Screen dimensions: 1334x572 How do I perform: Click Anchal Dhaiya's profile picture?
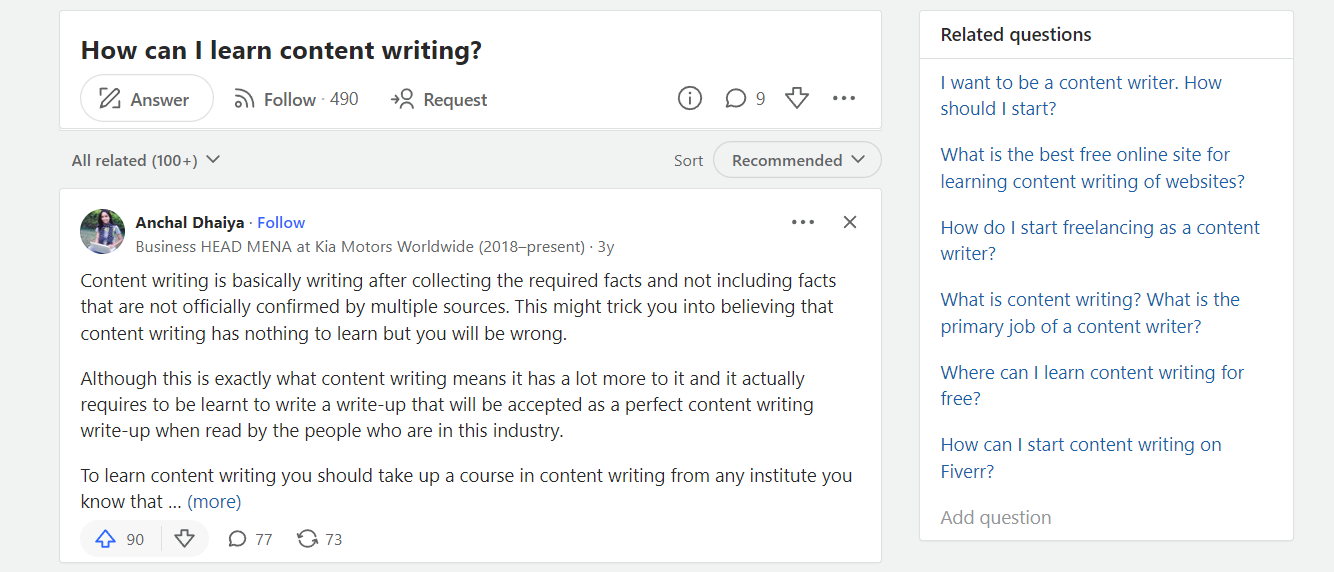[x=102, y=232]
